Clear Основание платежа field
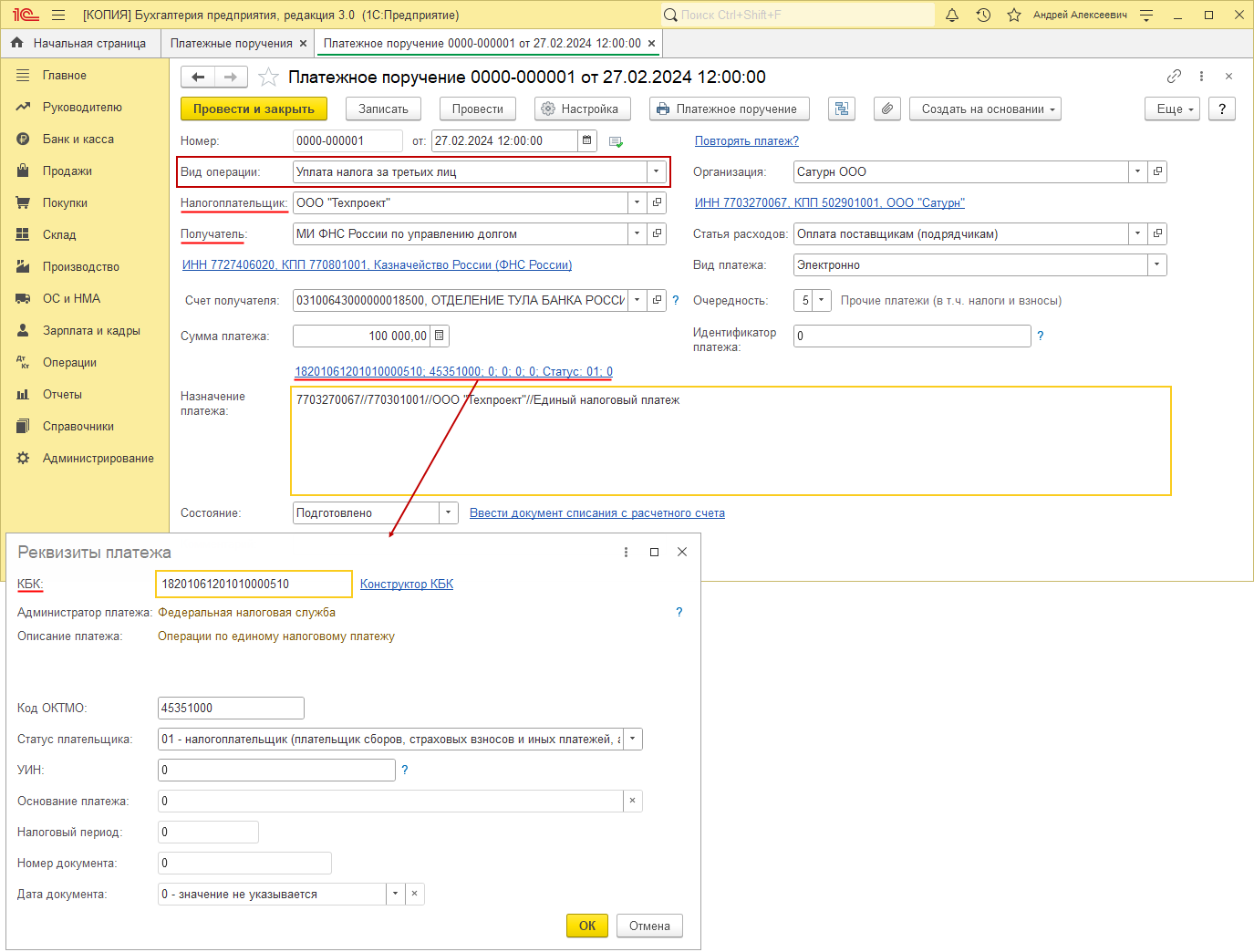Image resolution: width=1254 pixels, height=952 pixels. pos(633,801)
